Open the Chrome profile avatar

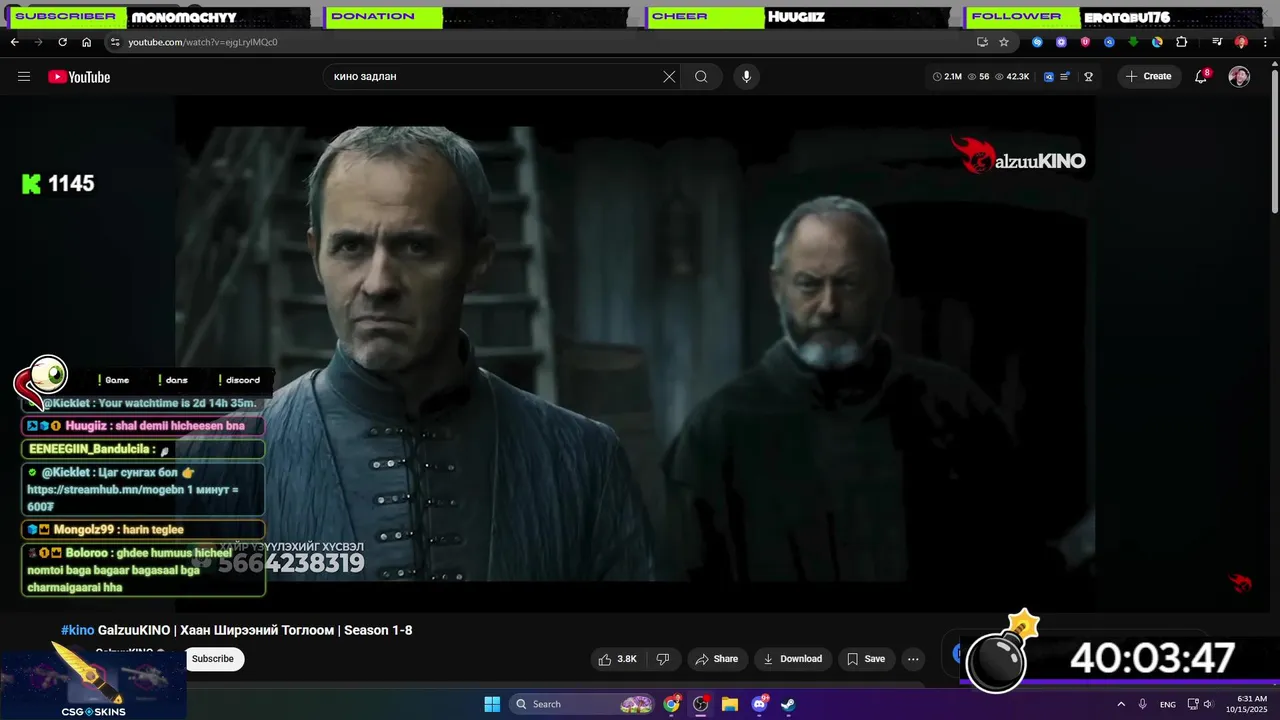[x=1241, y=42]
